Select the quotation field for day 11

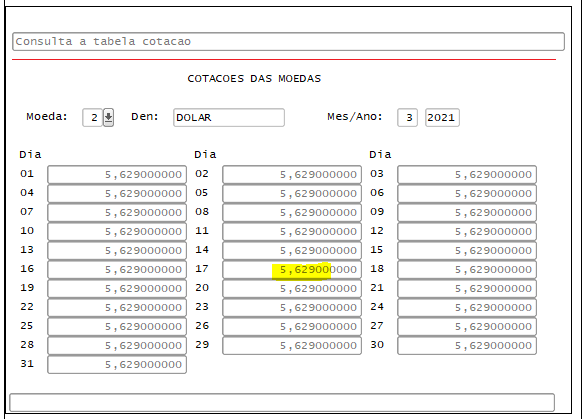coord(292,232)
